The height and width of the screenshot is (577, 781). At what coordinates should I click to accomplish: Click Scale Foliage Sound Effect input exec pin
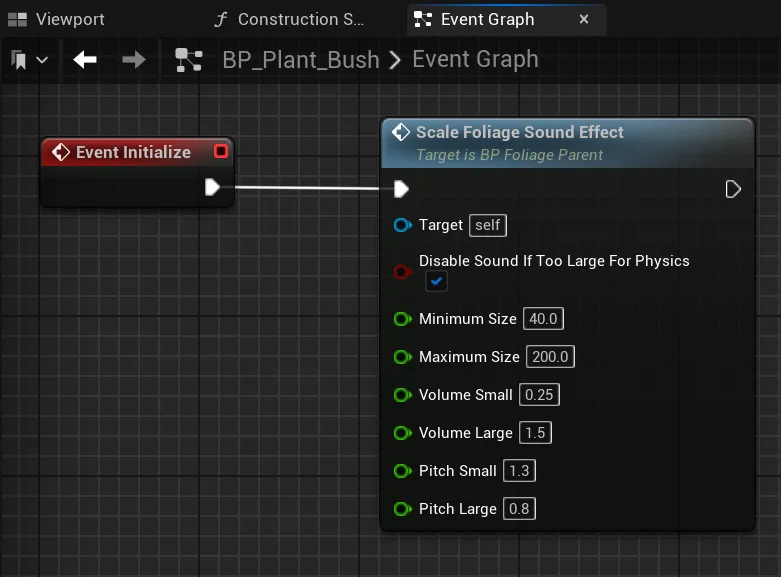[x=401, y=189]
